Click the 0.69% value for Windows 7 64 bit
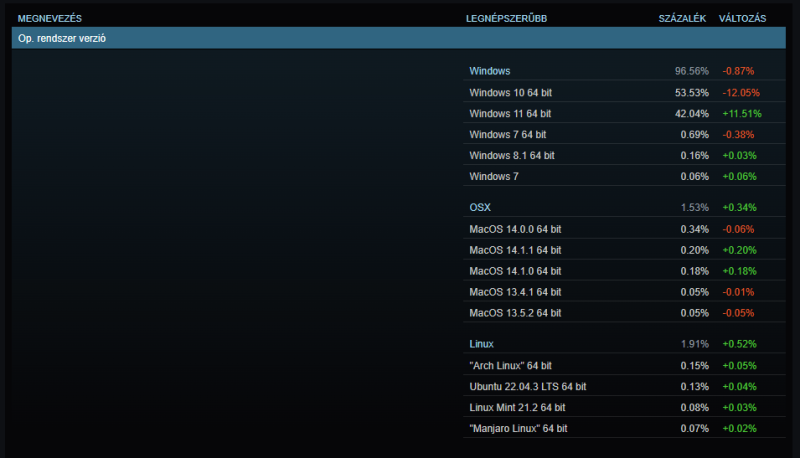 (x=694, y=135)
